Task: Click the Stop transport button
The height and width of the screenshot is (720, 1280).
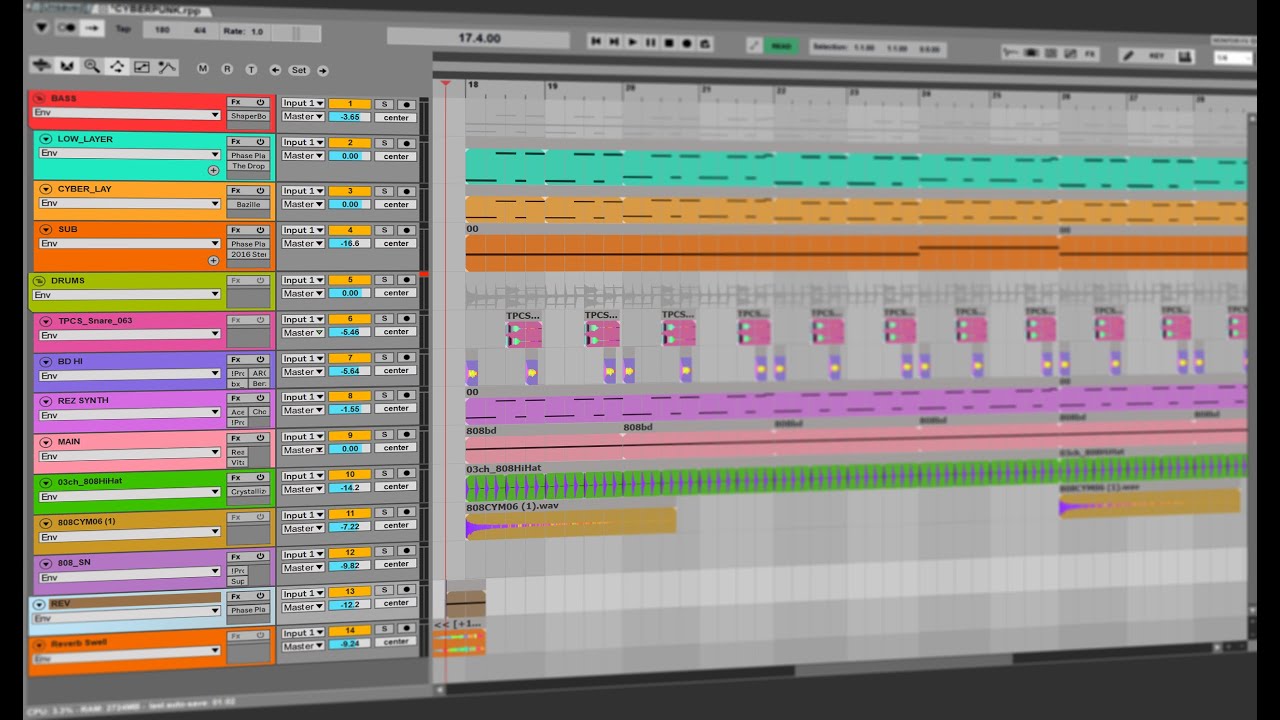Action: [x=670, y=43]
